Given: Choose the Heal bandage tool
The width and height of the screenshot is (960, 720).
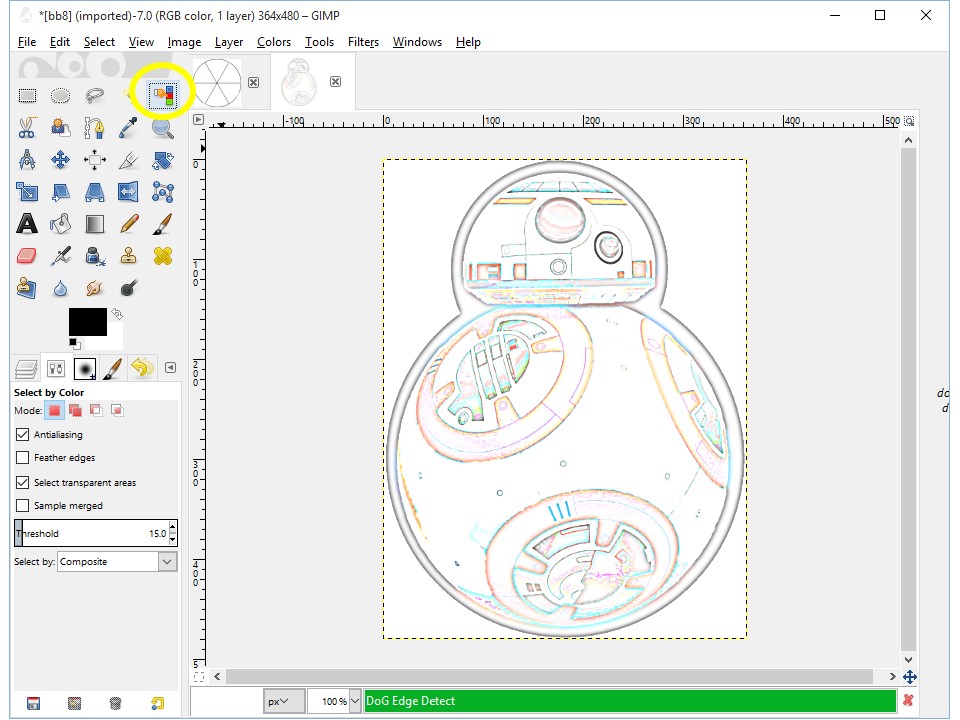Looking at the screenshot, I should pyautogui.click(x=162, y=256).
